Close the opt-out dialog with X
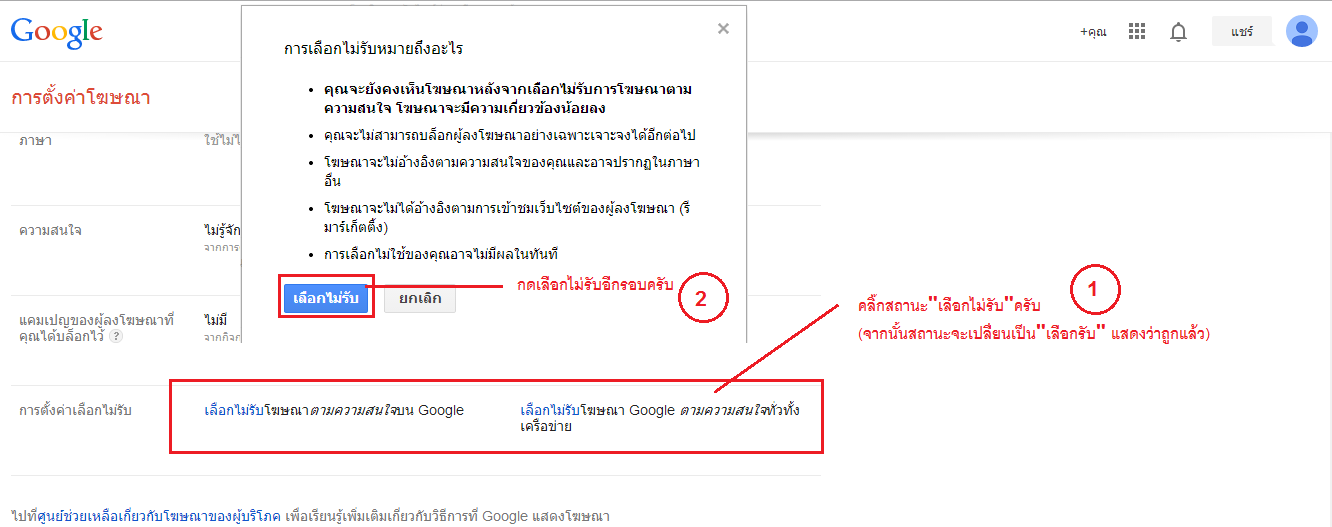 [723, 29]
